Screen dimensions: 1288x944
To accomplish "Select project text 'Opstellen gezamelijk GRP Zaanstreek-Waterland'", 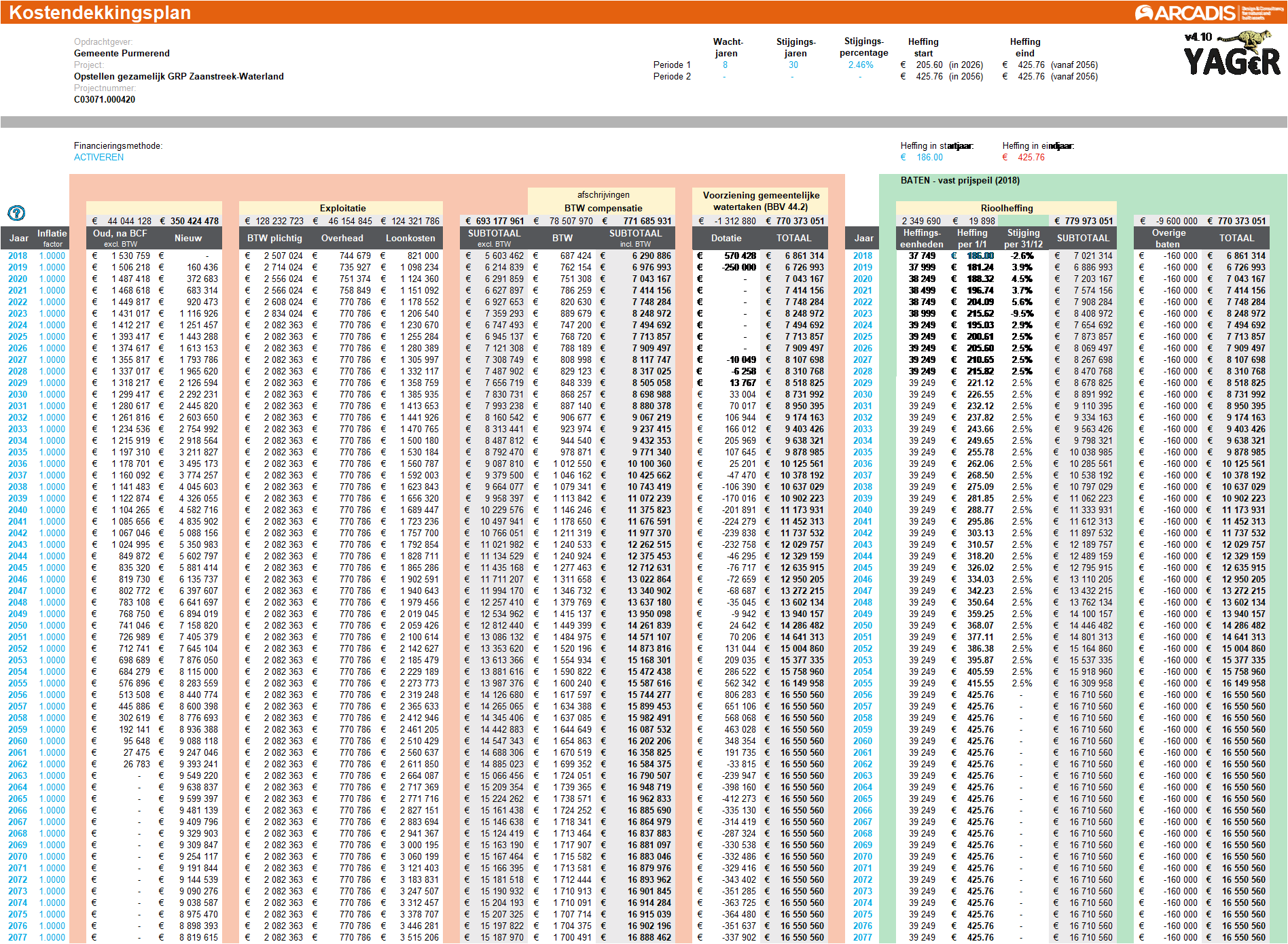I will pyautogui.click(x=179, y=76).
